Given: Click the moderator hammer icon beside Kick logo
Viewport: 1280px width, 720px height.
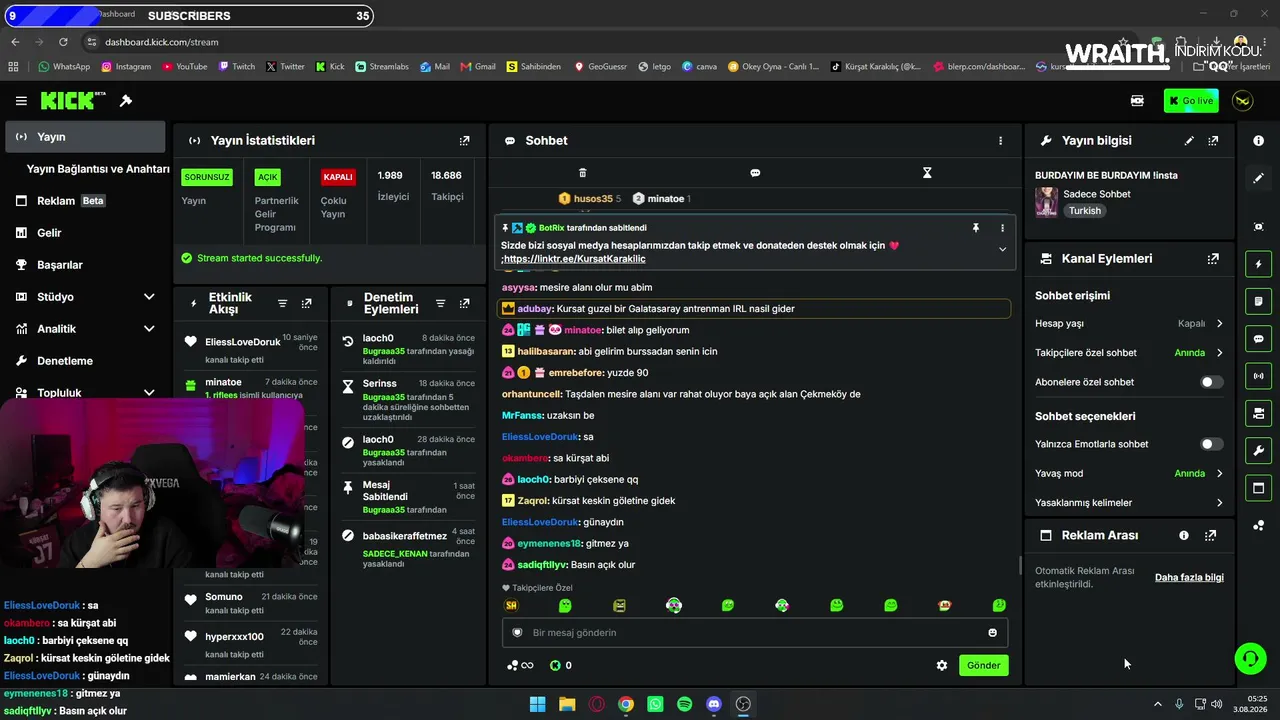Looking at the screenshot, I should [126, 101].
